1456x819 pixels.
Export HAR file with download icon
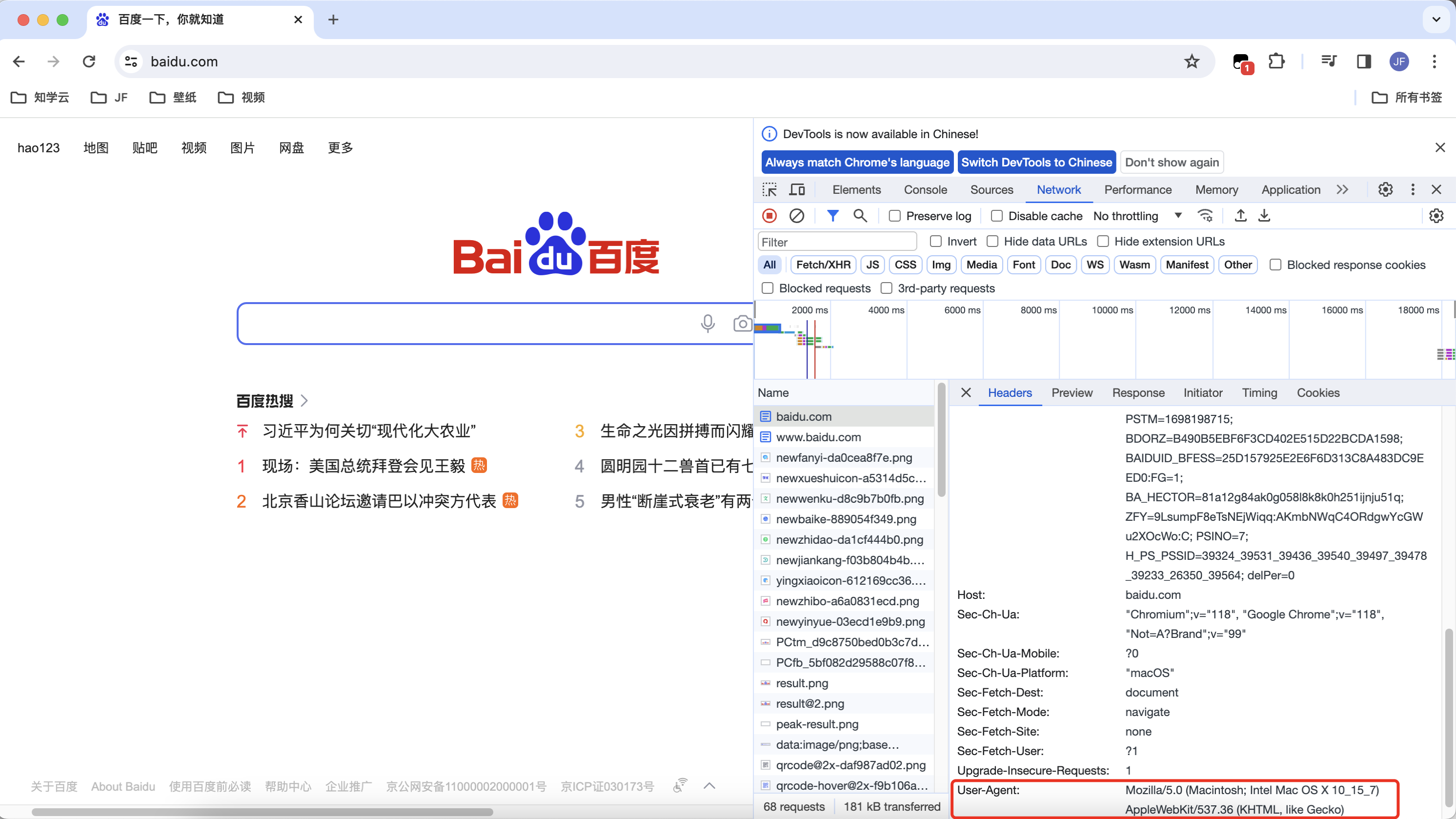[1264, 215]
